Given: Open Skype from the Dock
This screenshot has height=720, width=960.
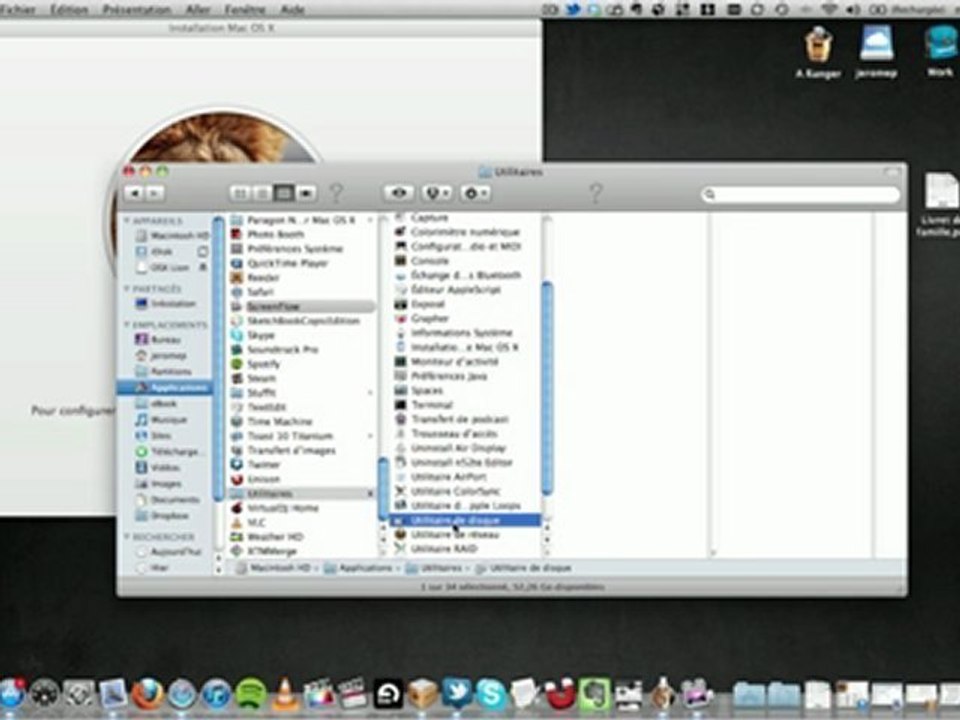Looking at the screenshot, I should pos(491,694).
